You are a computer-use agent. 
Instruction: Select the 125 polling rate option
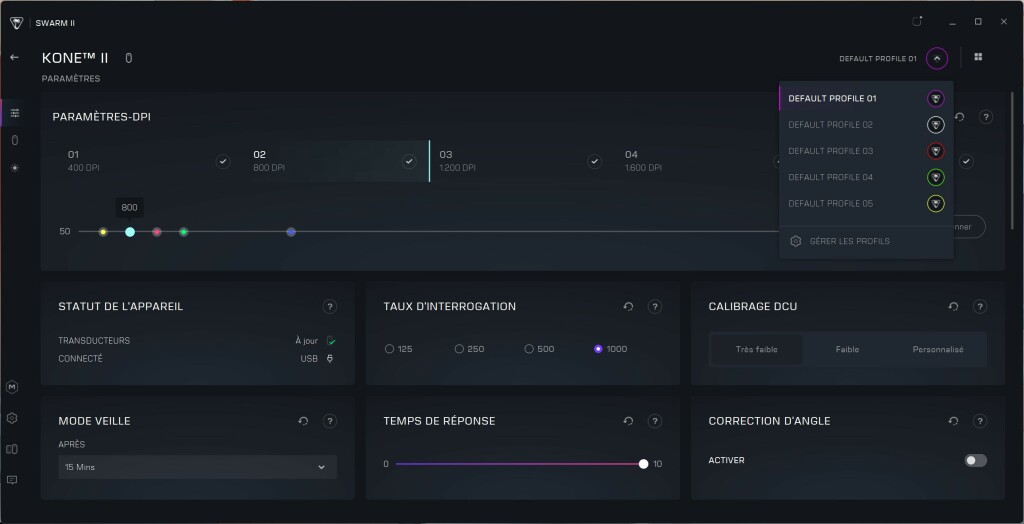click(399, 349)
